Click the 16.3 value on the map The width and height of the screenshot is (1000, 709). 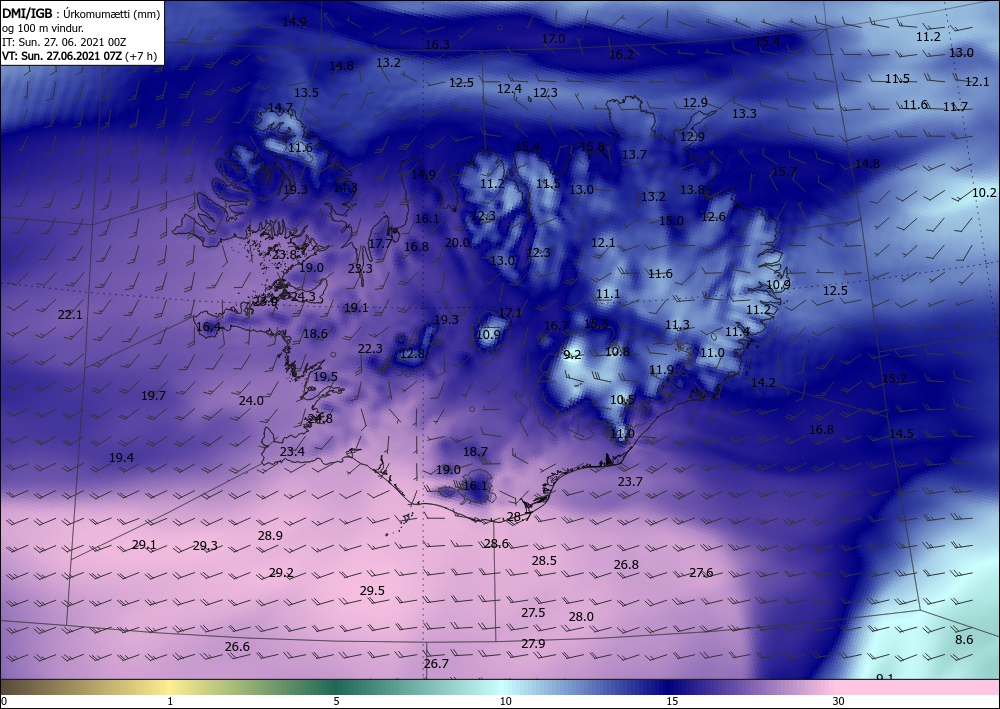tap(437, 45)
